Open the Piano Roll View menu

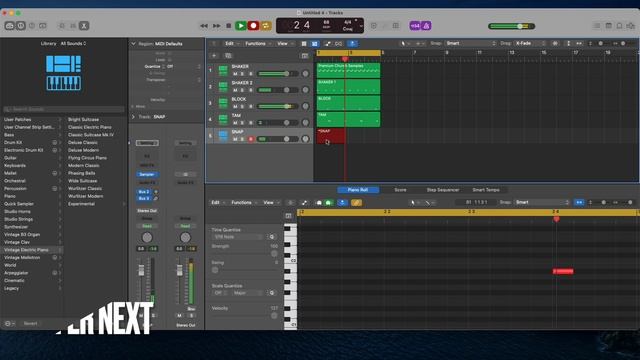[271, 202]
